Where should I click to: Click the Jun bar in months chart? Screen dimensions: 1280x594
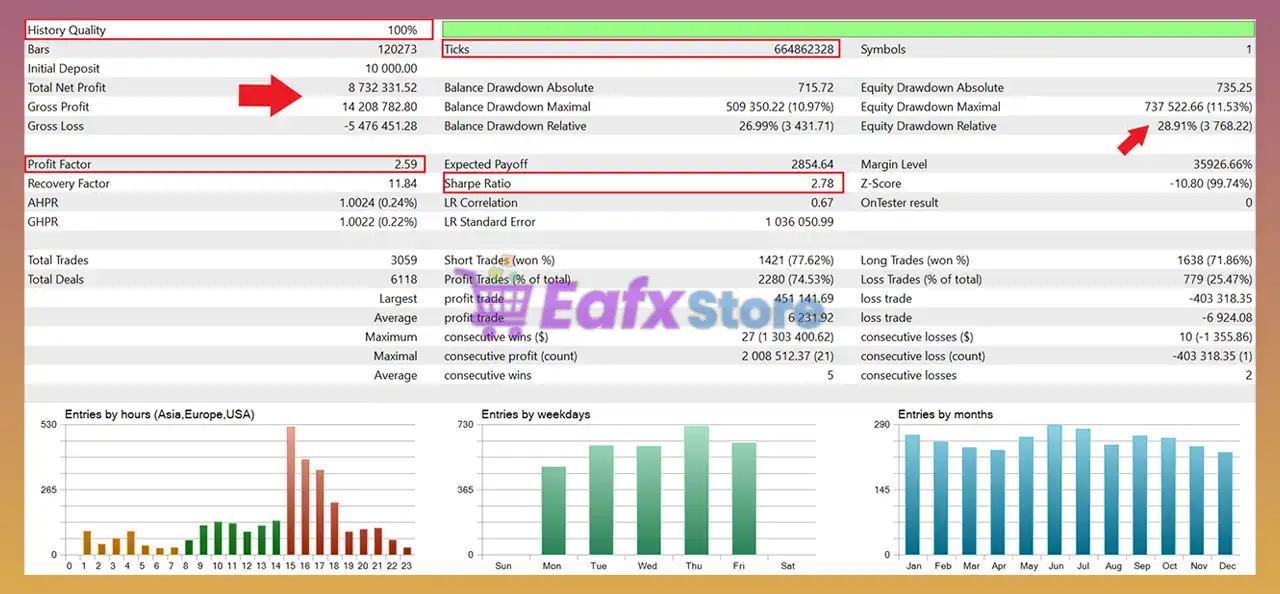click(x=1054, y=490)
